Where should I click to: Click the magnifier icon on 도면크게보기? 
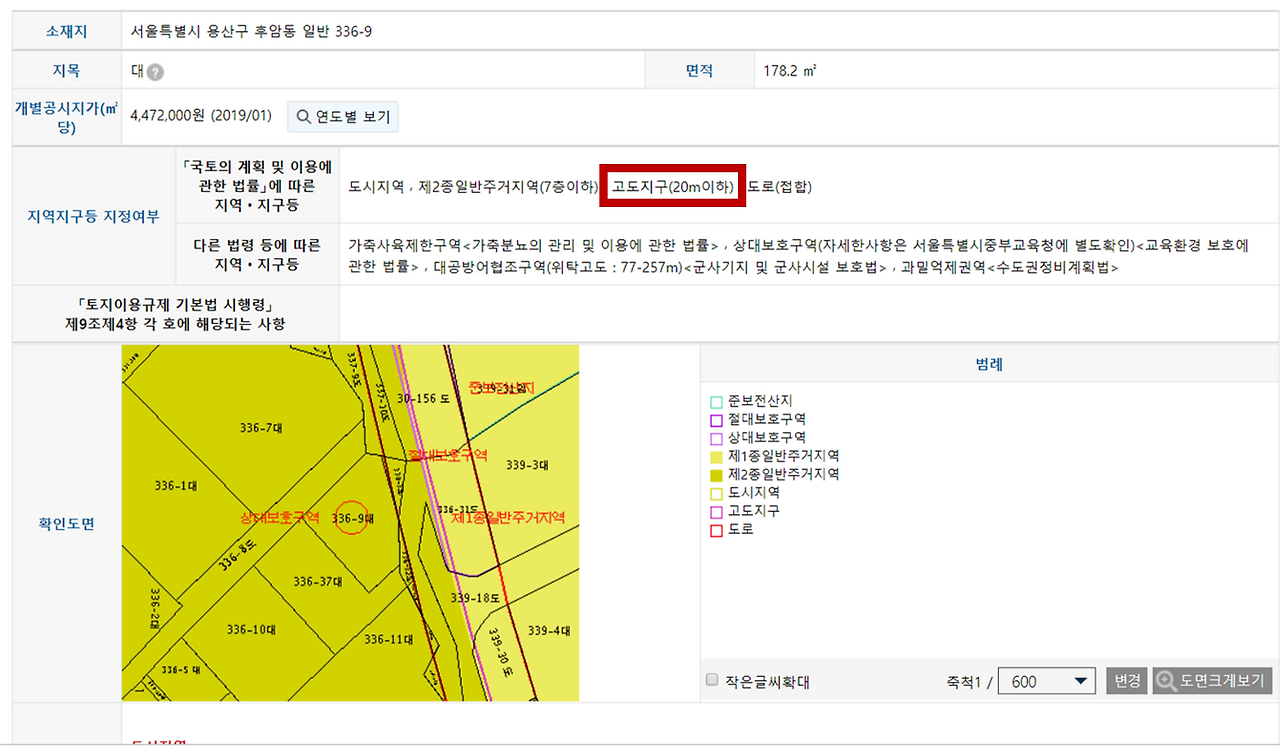click(x=1166, y=680)
